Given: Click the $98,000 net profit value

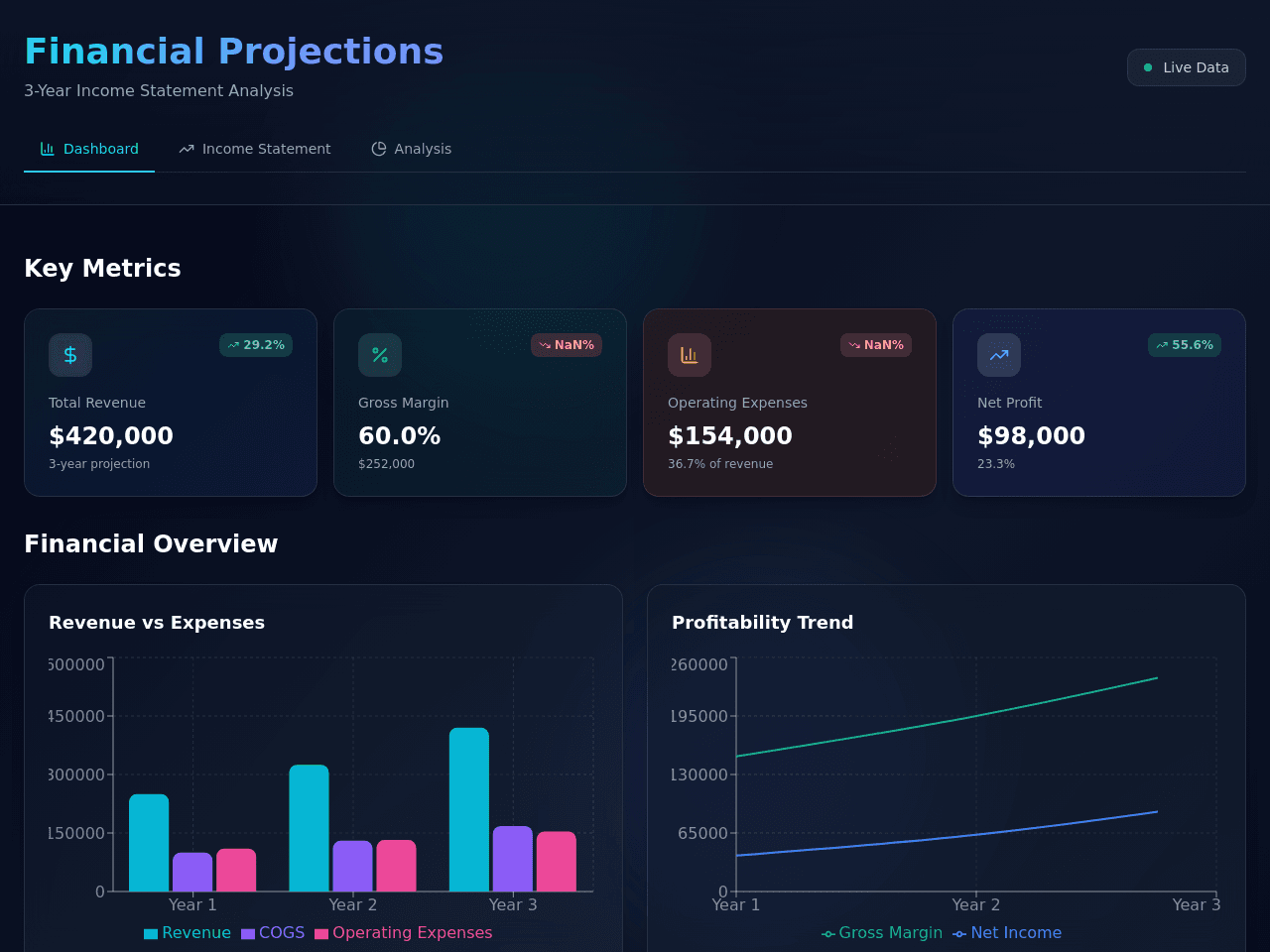Looking at the screenshot, I should click(x=1031, y=435).
